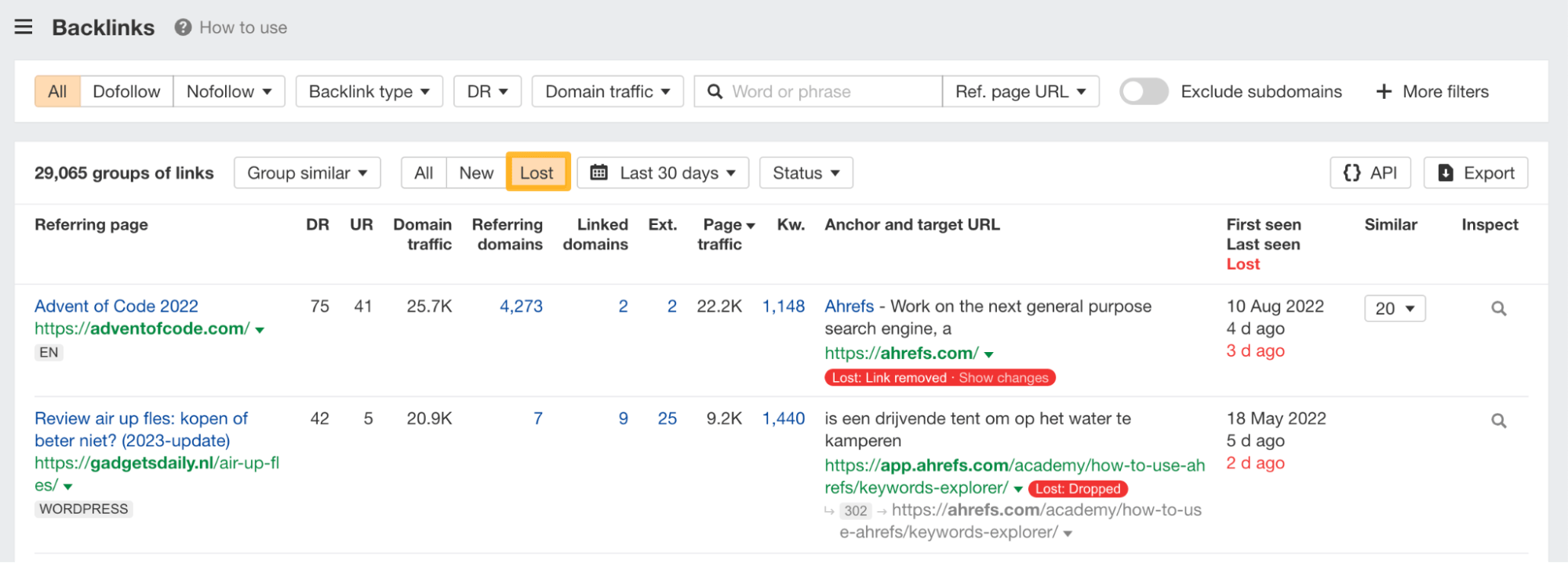
Task: Inspect the Advent of Code backlink
Action: (1498, 308)
